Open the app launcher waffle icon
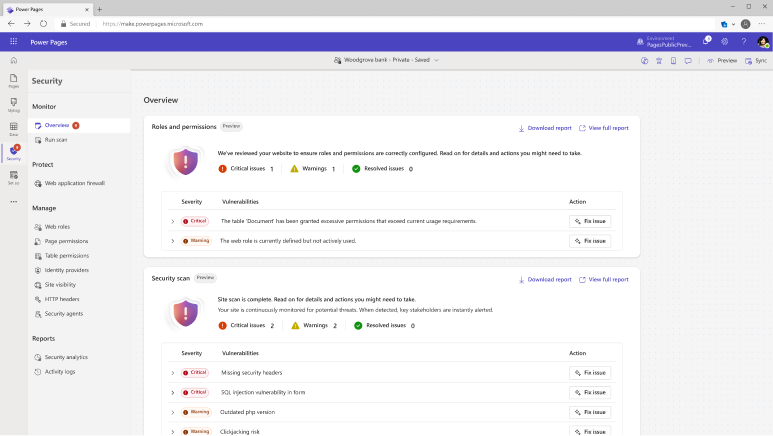Screen dimensions: 773x436 (x=13, y=42)
